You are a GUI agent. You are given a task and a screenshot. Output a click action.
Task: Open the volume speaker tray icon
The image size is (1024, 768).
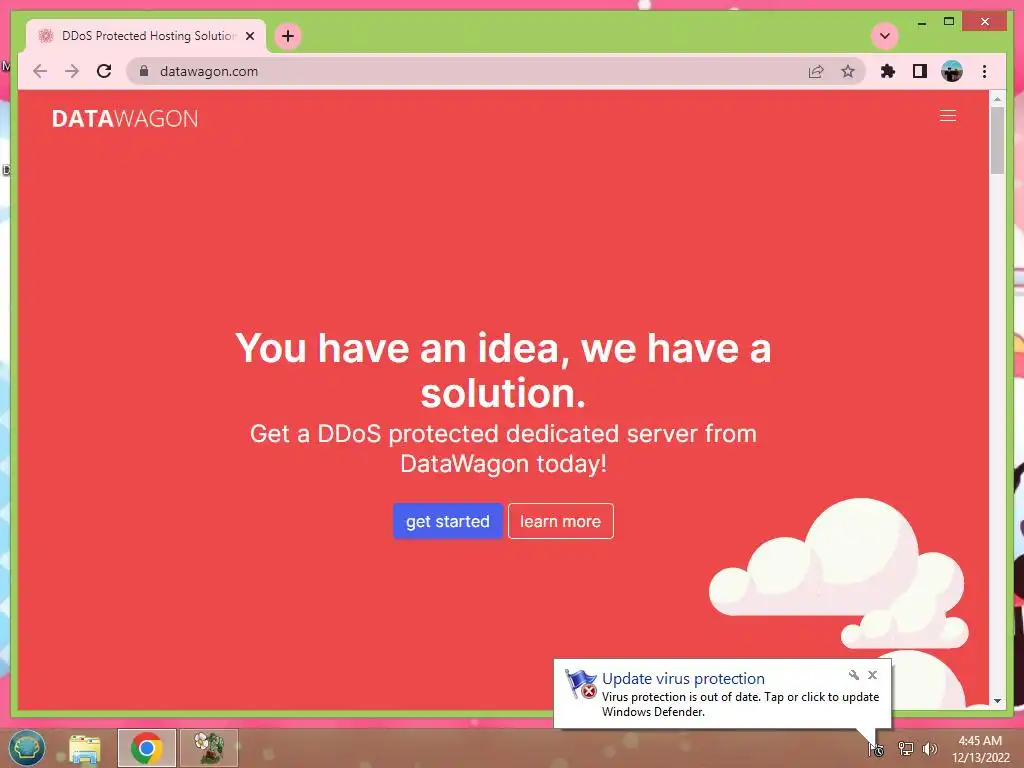pos(930,749)
